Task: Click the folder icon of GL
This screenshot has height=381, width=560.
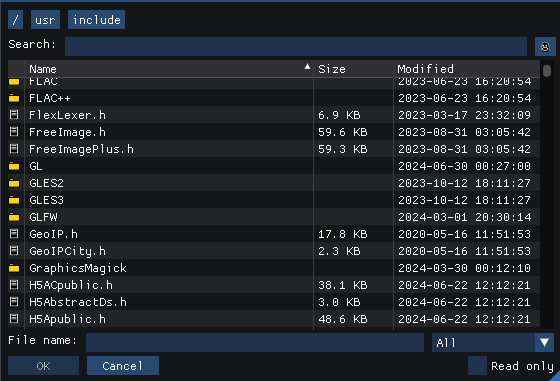Action: (x=14, y=166)
